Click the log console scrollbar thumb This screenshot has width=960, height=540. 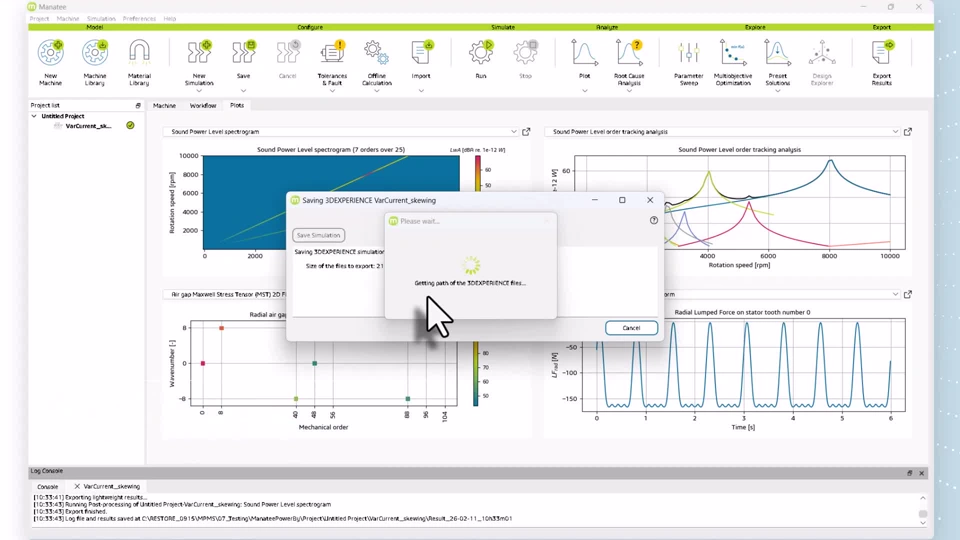tap(923, 514)
